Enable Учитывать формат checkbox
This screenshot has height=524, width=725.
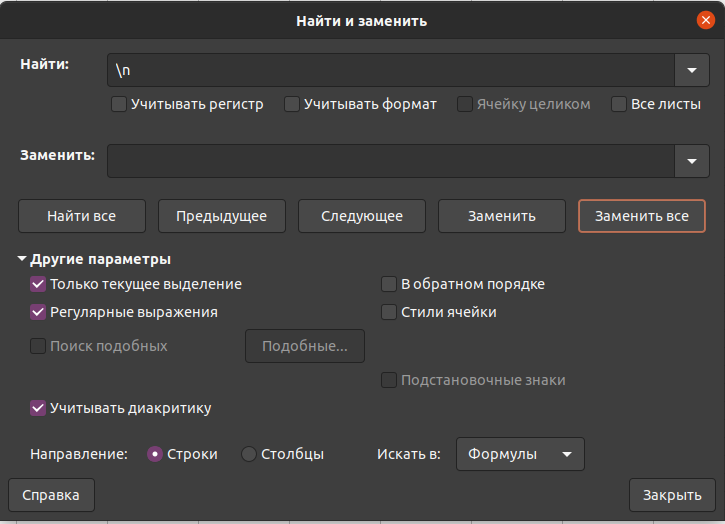[x=292, y=104]
